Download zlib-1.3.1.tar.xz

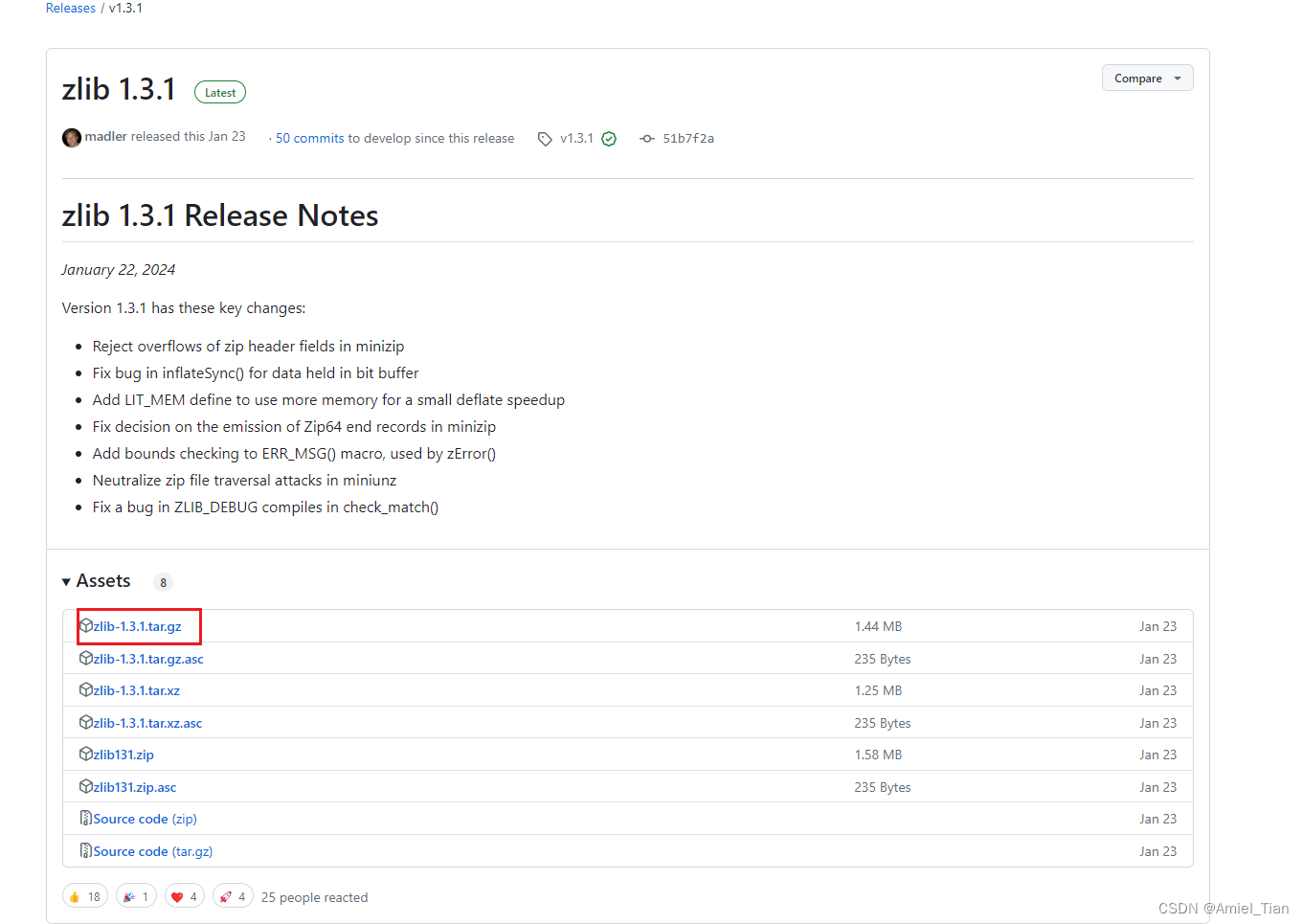click(136, 690)
